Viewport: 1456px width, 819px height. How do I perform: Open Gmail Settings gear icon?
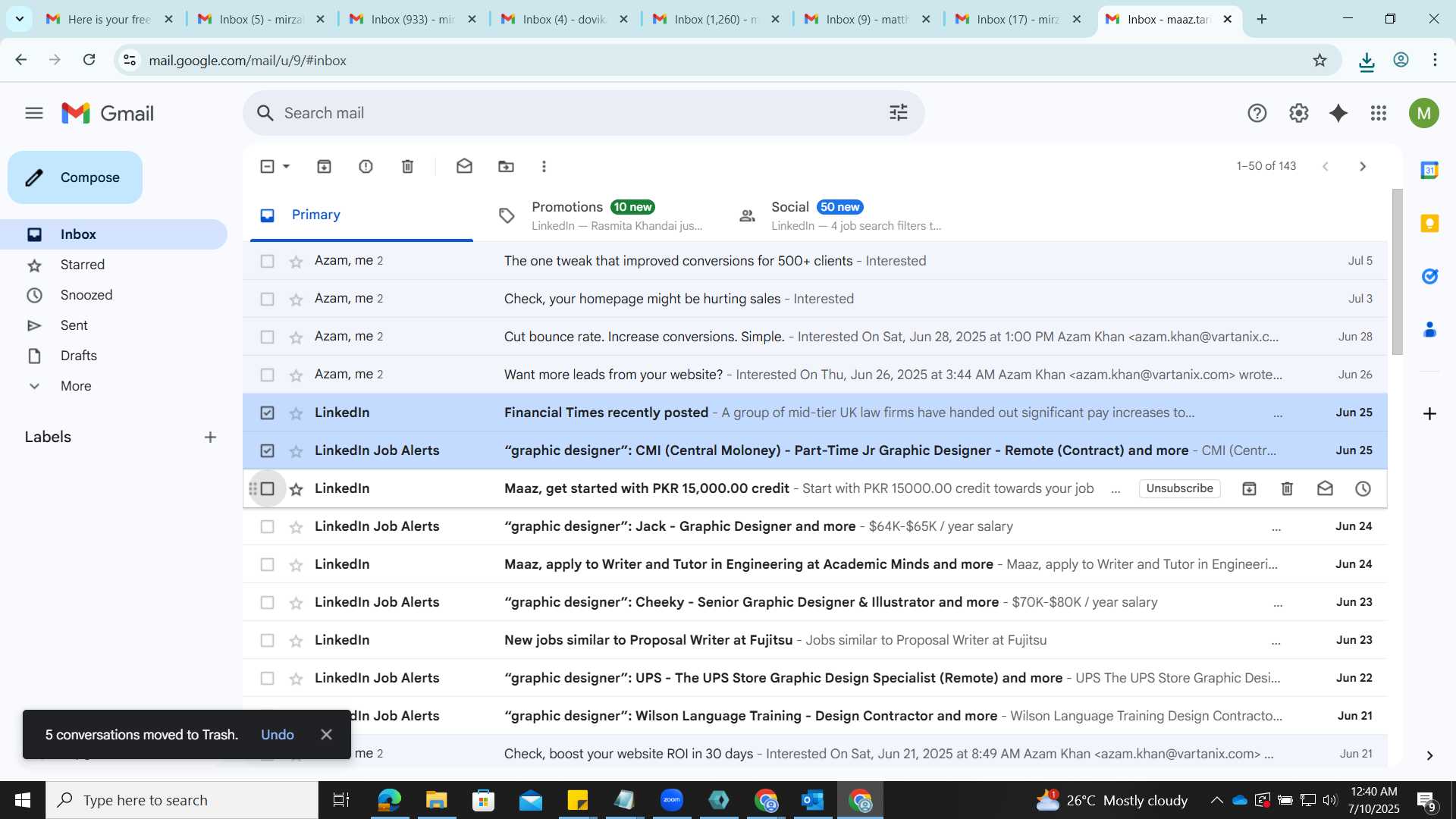(1298, 114)
